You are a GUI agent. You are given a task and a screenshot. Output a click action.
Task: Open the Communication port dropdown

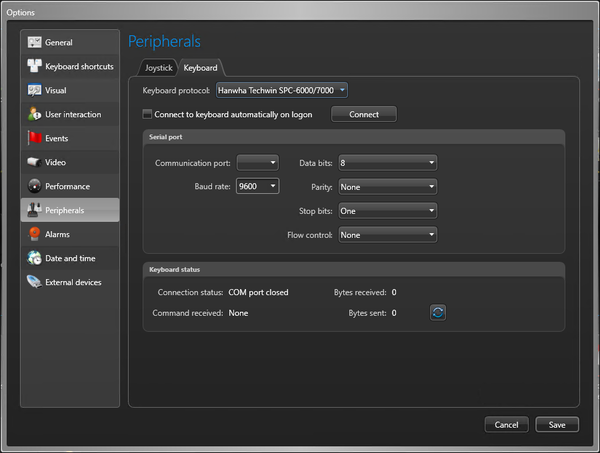(x=258, y=163)
